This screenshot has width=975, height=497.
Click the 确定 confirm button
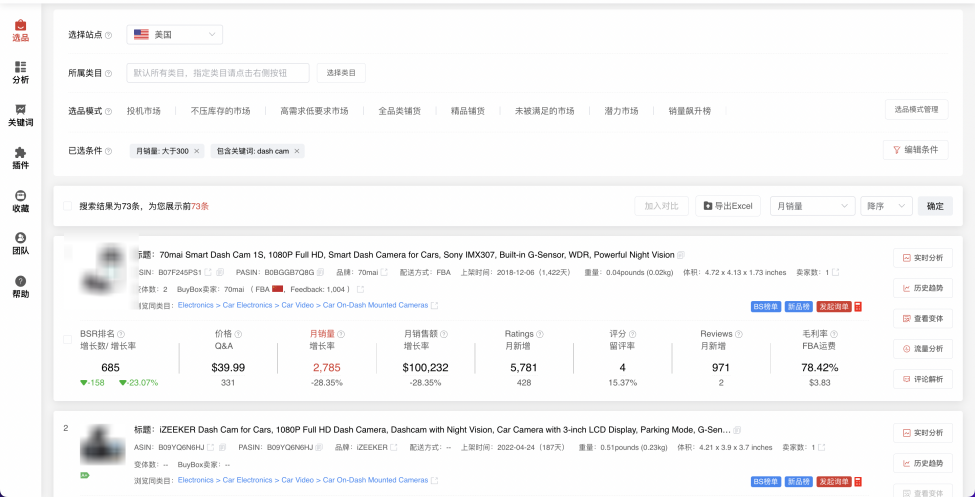935,206
